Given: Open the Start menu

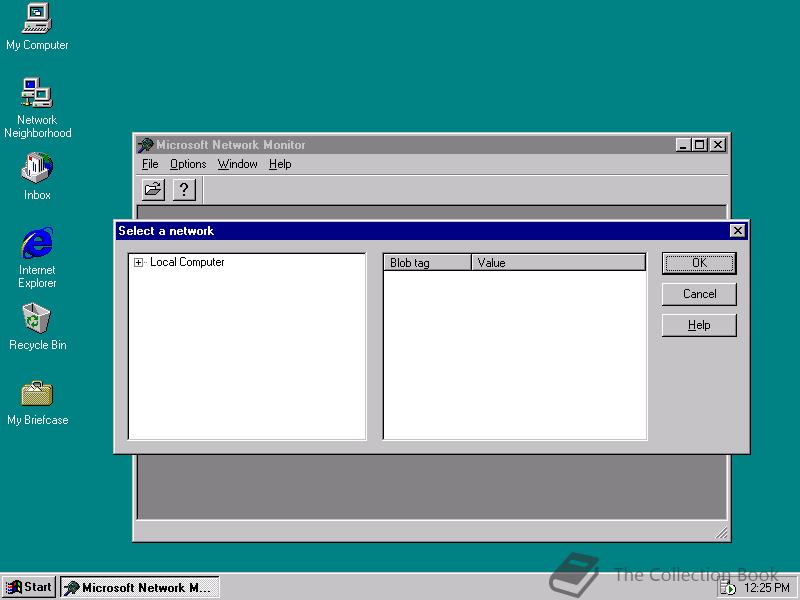Looking at the screenshot, I should [29, 587].
